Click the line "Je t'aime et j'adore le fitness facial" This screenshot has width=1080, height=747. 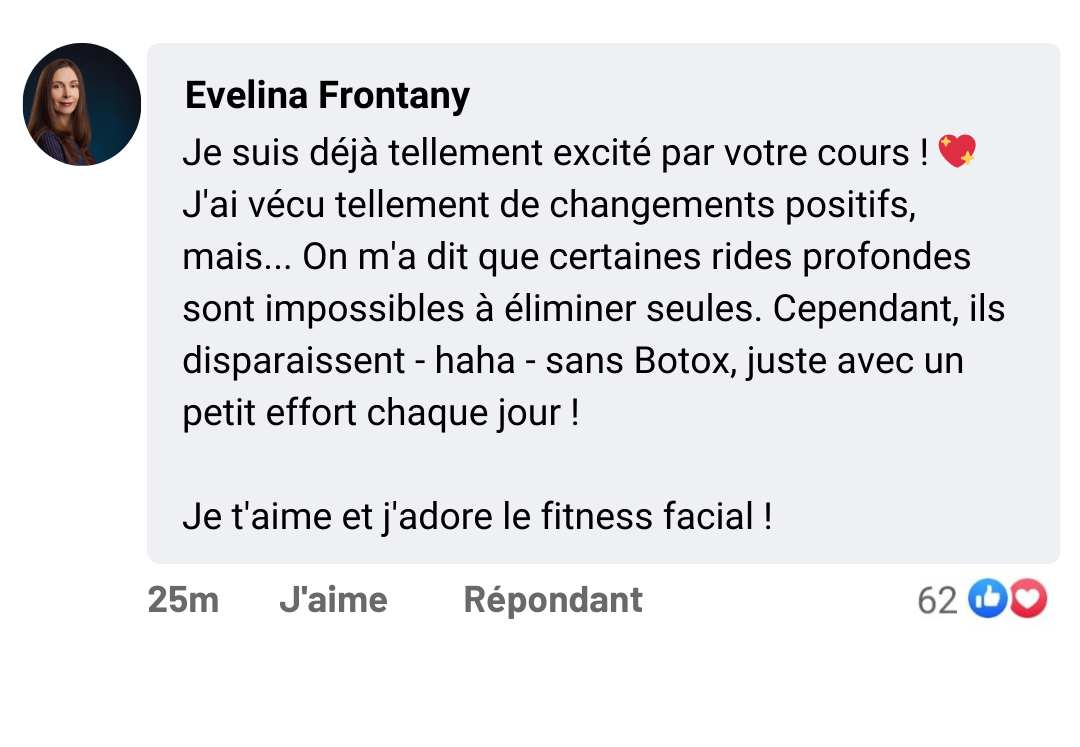tap(476, 517)
